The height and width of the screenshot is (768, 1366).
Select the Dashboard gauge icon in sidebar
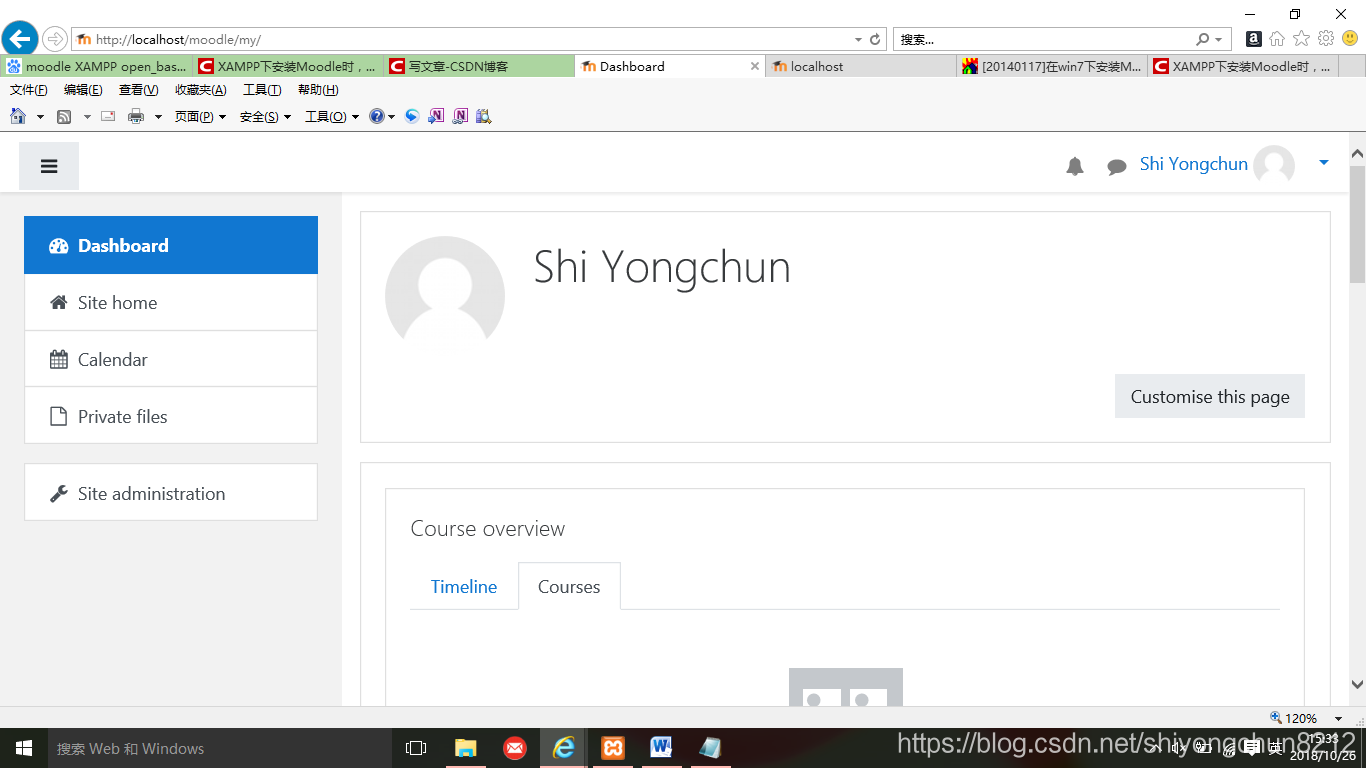[x=58, y=245]
